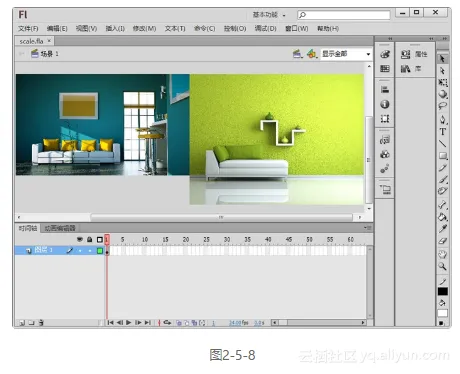Viewport: 460px width, 374px height.
Task: Click the stage horizontal scrollbar thumb
Action: point(221,217)
